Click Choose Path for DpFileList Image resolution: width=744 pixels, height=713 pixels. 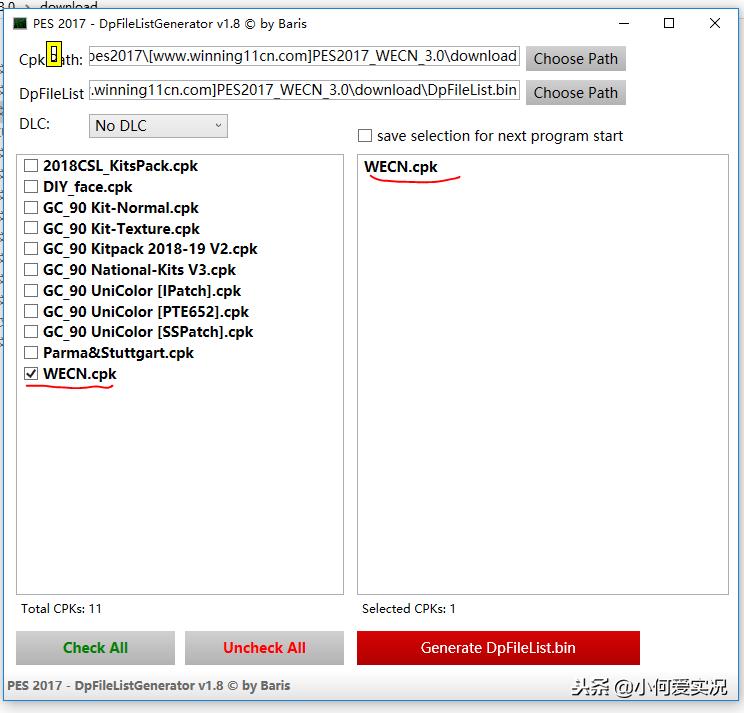tap(576, 93)
